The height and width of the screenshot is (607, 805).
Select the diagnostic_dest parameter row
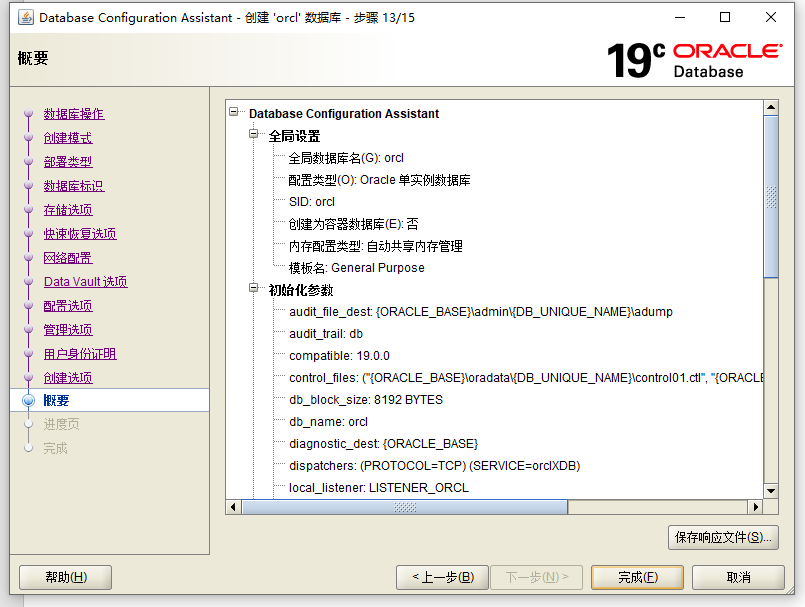[x=384, y=444]
